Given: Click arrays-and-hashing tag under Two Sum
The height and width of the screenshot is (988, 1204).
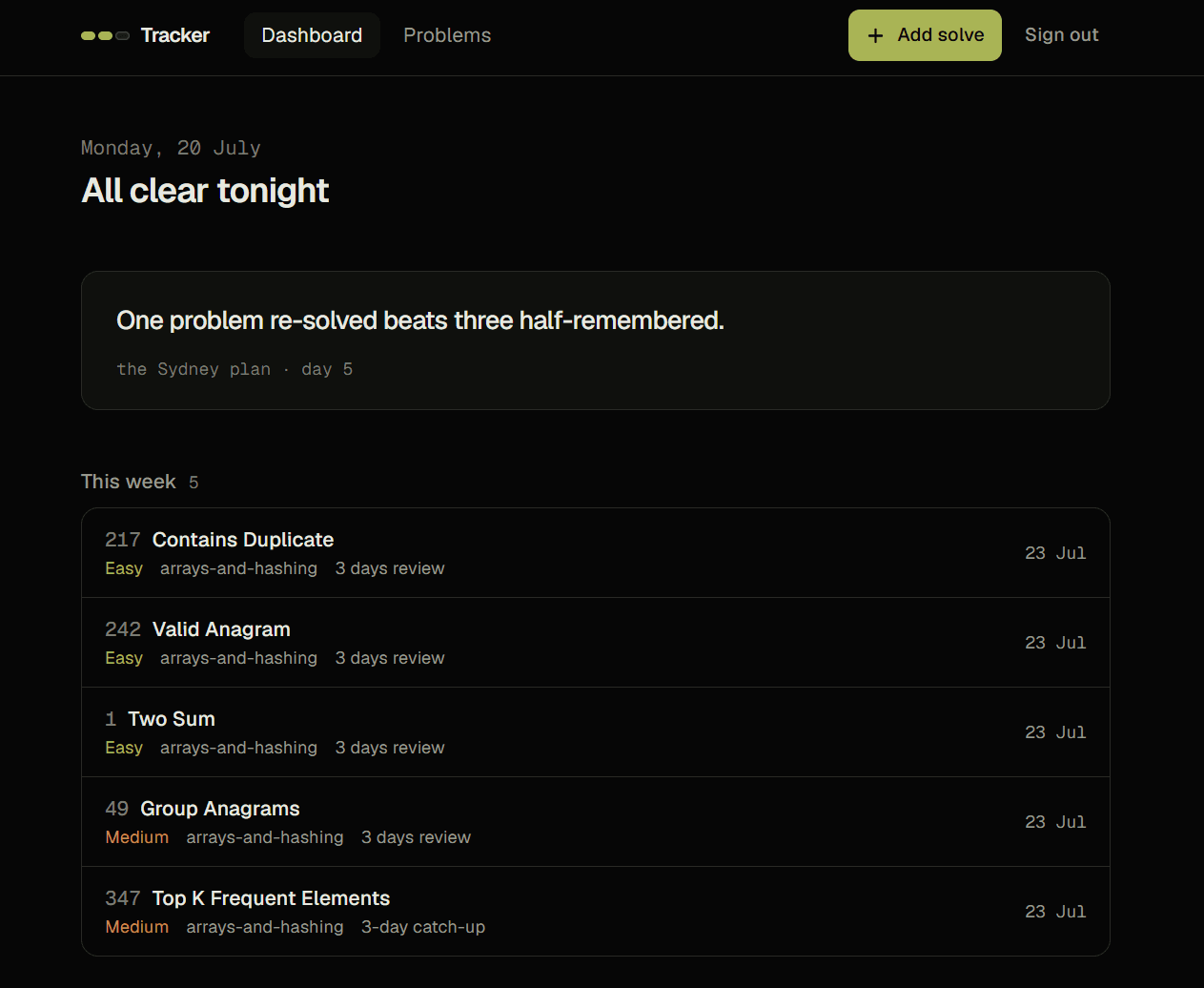Looking at the screenshot, I should point(238,748).
